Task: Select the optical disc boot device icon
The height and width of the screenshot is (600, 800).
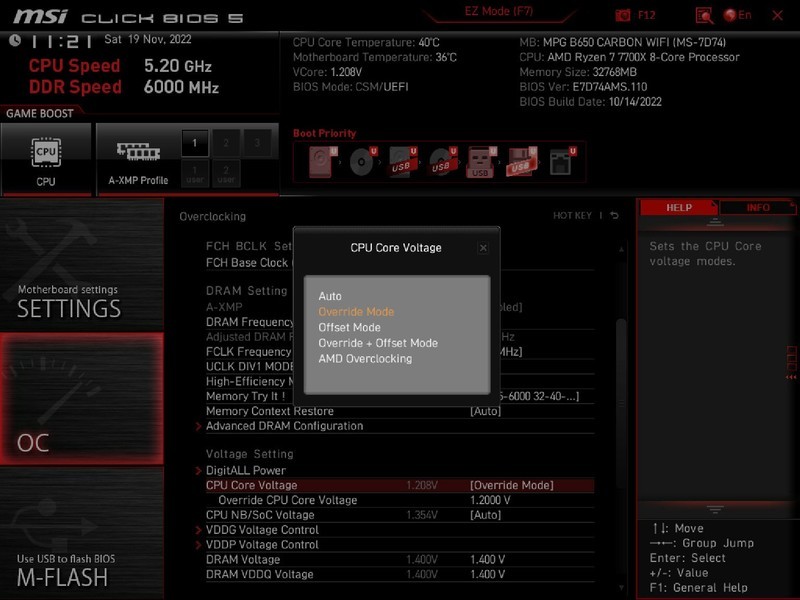Action: [363, 162]
